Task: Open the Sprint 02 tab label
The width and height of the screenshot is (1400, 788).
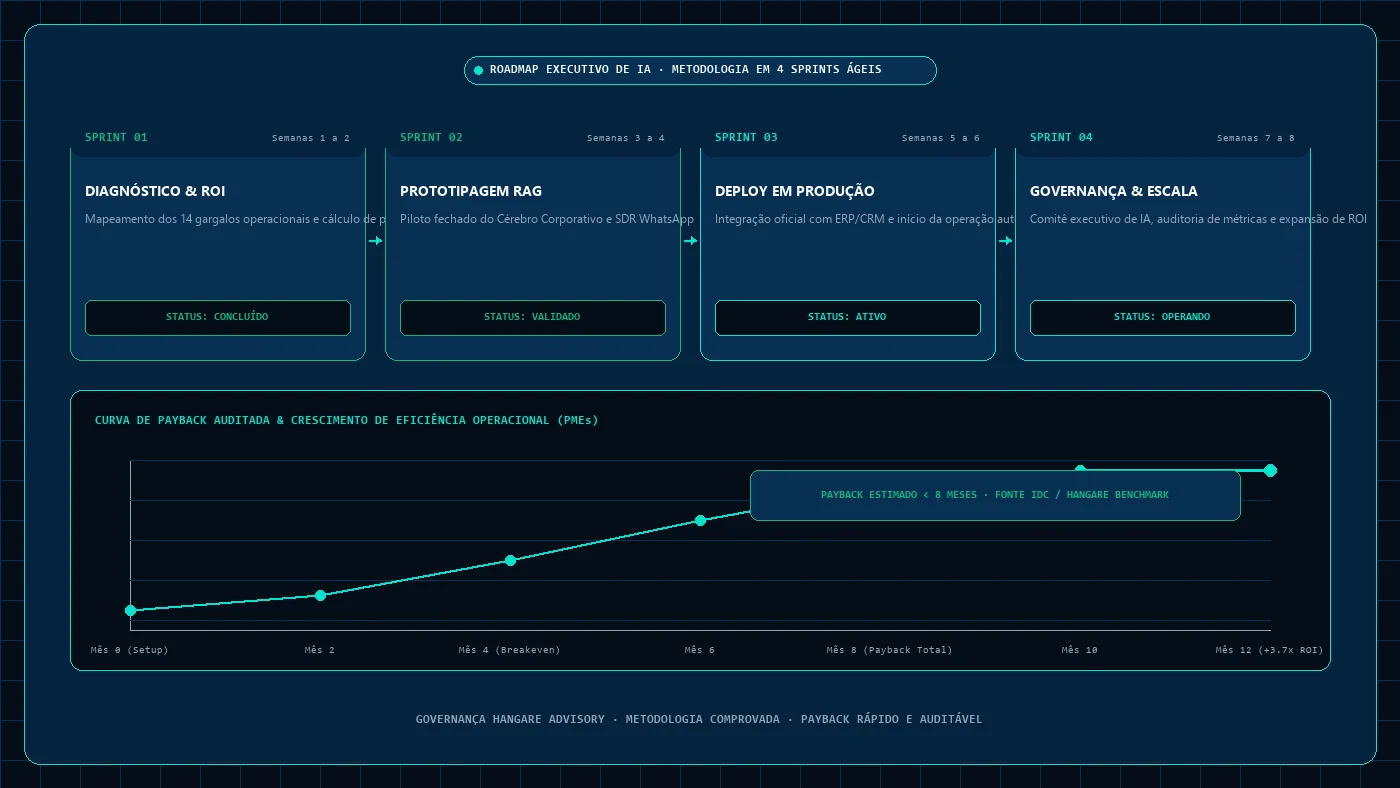Action: click(431, 138)
